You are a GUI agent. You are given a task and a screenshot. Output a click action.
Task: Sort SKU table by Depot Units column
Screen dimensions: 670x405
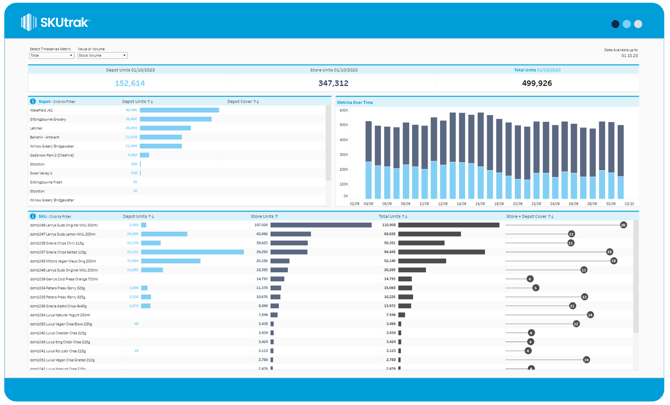pyautogui.click(x=138, y=216)
